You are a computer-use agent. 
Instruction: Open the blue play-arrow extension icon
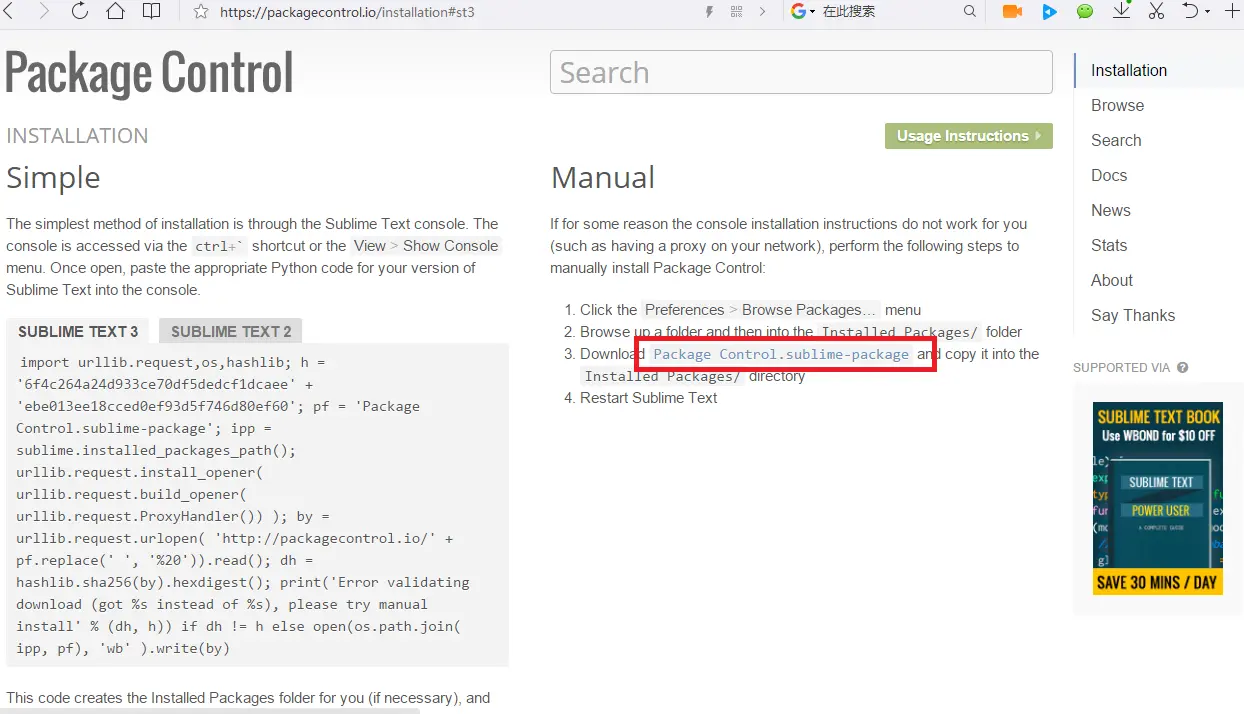(x=1049, y=12)
